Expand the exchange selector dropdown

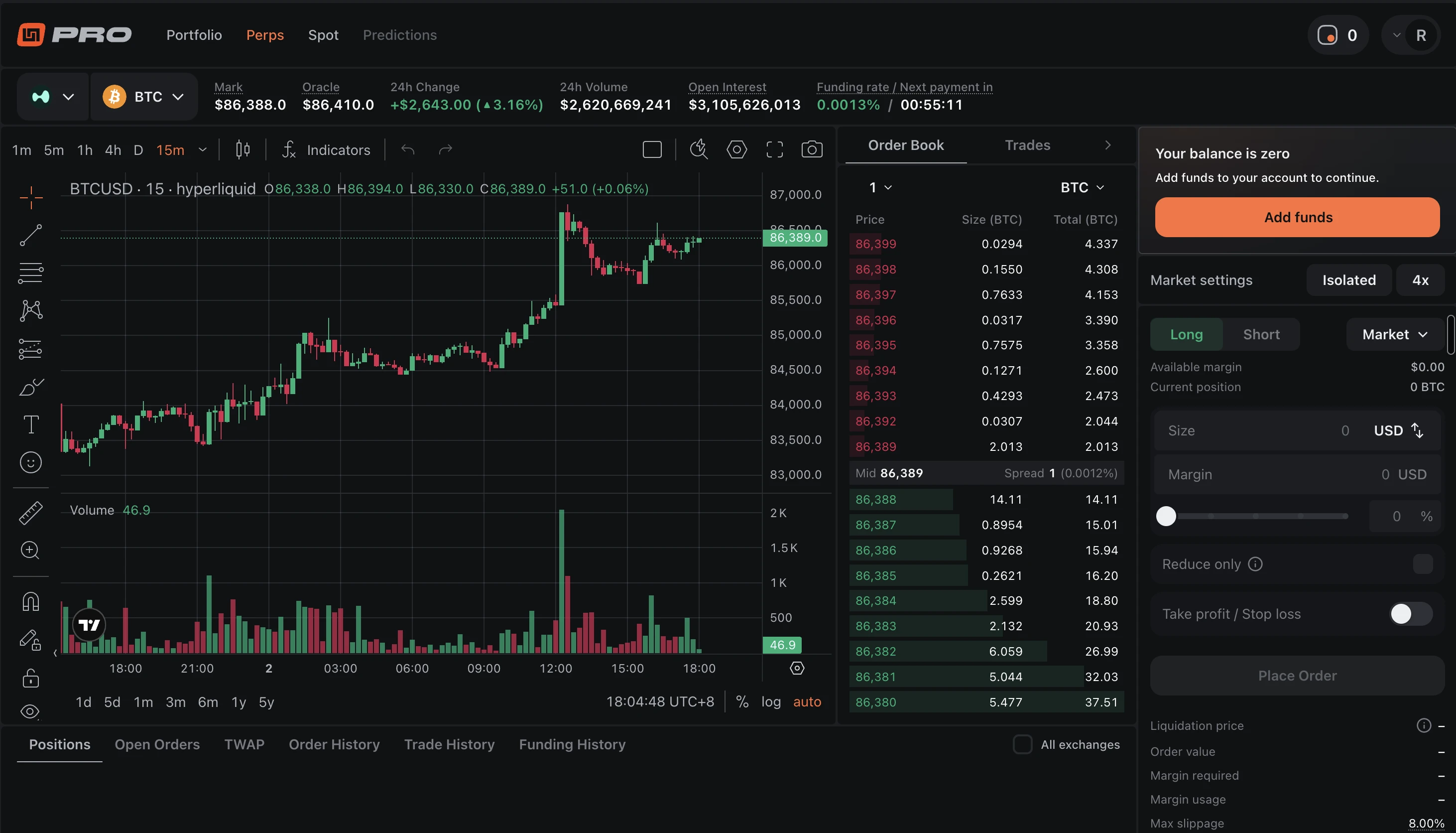pyautogui.click(x=53, y=97)
